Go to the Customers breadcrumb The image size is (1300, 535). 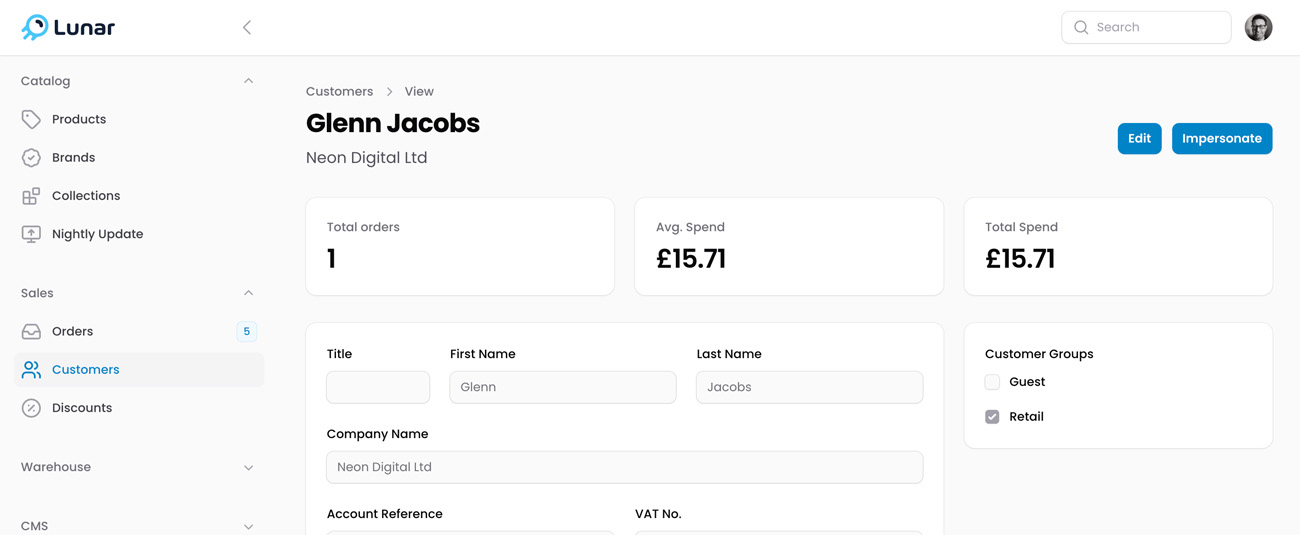pyautogui.click(x=340, y=91)
